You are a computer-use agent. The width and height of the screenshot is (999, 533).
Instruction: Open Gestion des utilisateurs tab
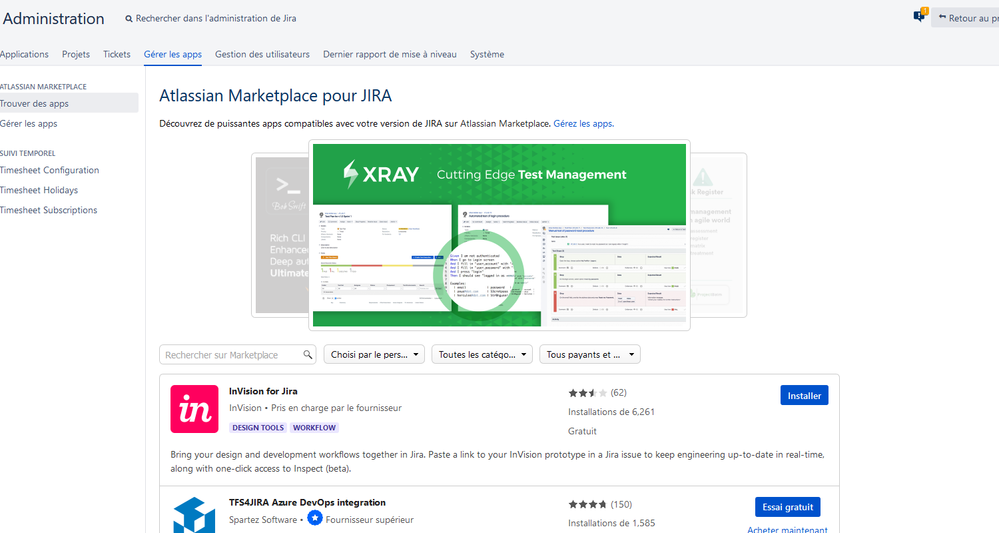tap(262, 54)
